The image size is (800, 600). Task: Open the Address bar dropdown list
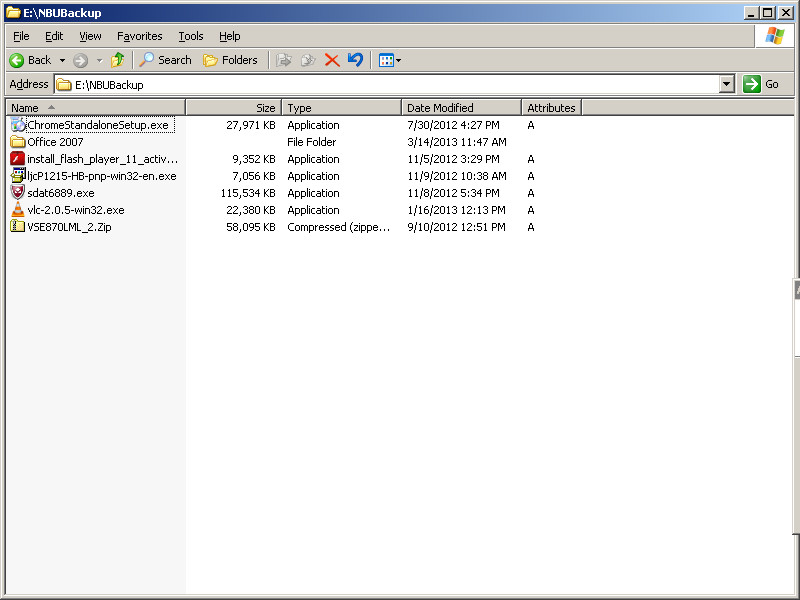(727, 84)
